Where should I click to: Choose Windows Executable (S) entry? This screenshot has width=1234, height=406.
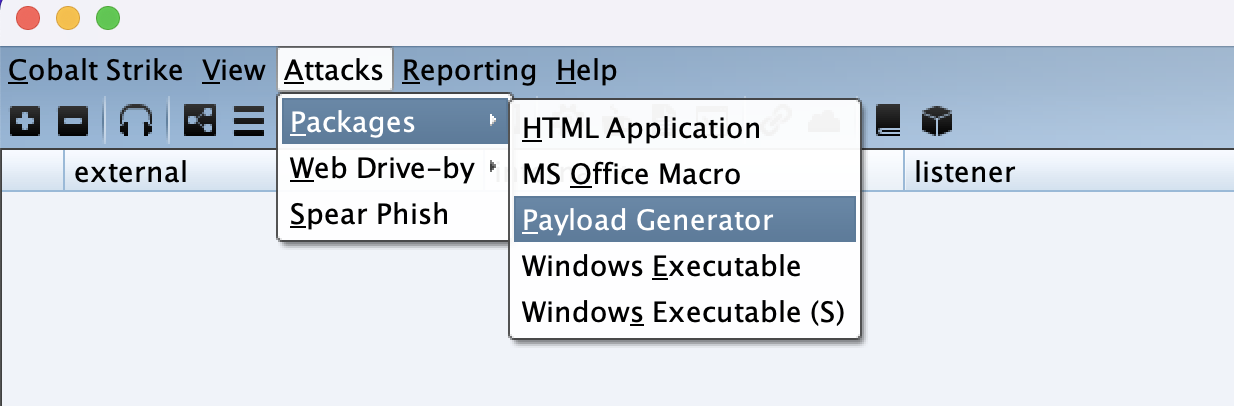click(685, 311)
